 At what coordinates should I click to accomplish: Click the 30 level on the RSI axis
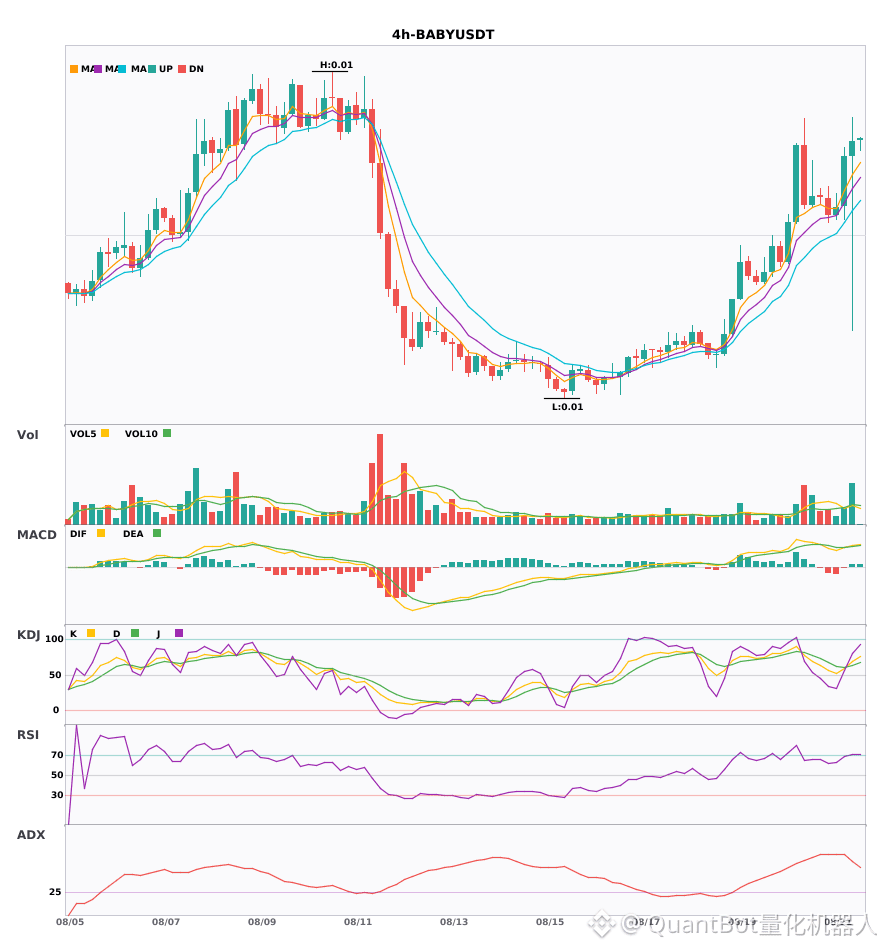point(57,795)
